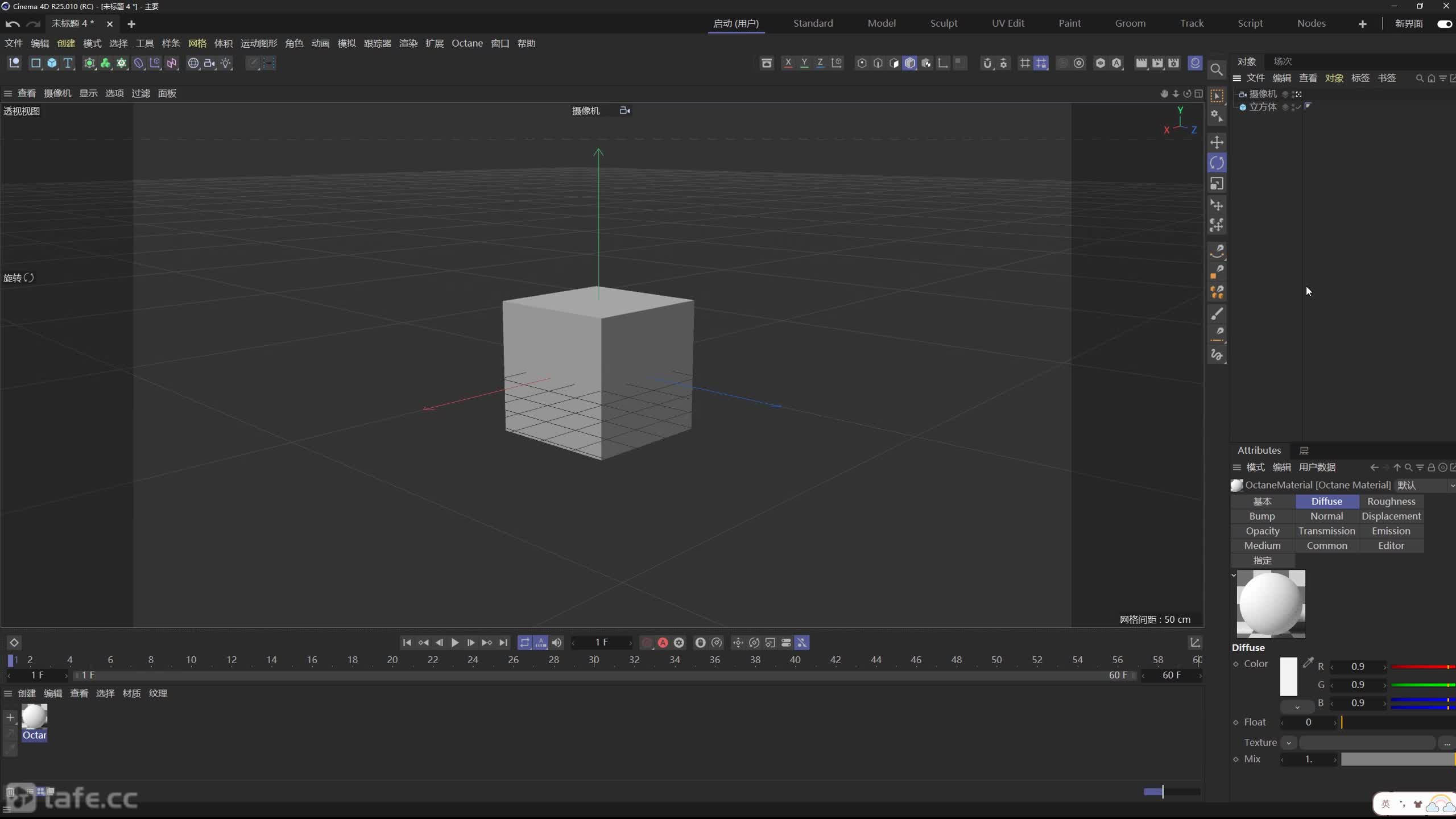Click record active objects button
Viewport: 1456px width, 819px height.
point(647,643)
